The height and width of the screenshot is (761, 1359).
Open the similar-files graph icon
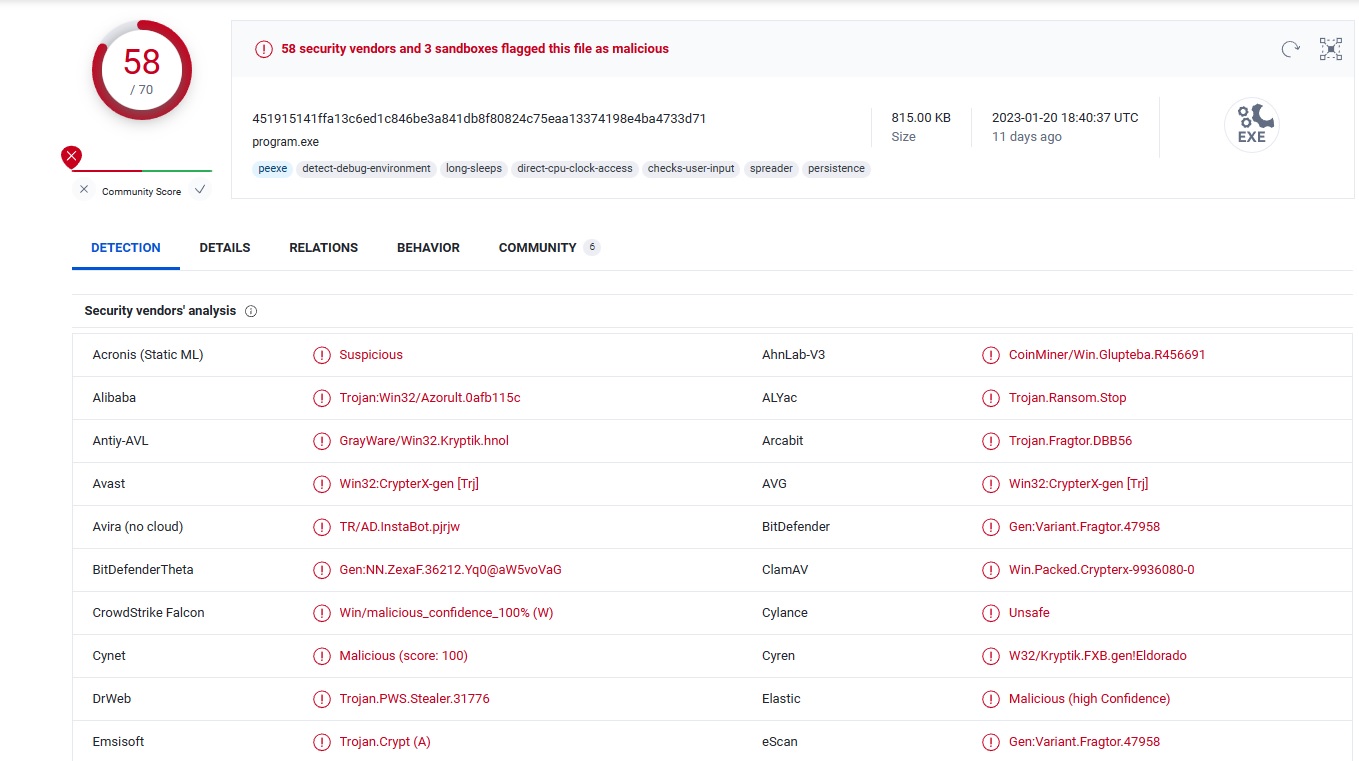[x=1331, y=49]
